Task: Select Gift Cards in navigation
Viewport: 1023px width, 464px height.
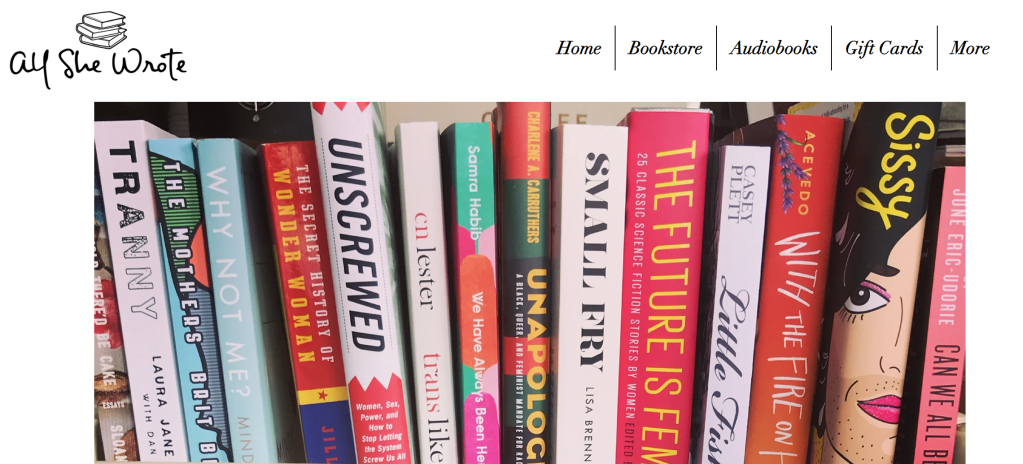Action: pos(883,48)
